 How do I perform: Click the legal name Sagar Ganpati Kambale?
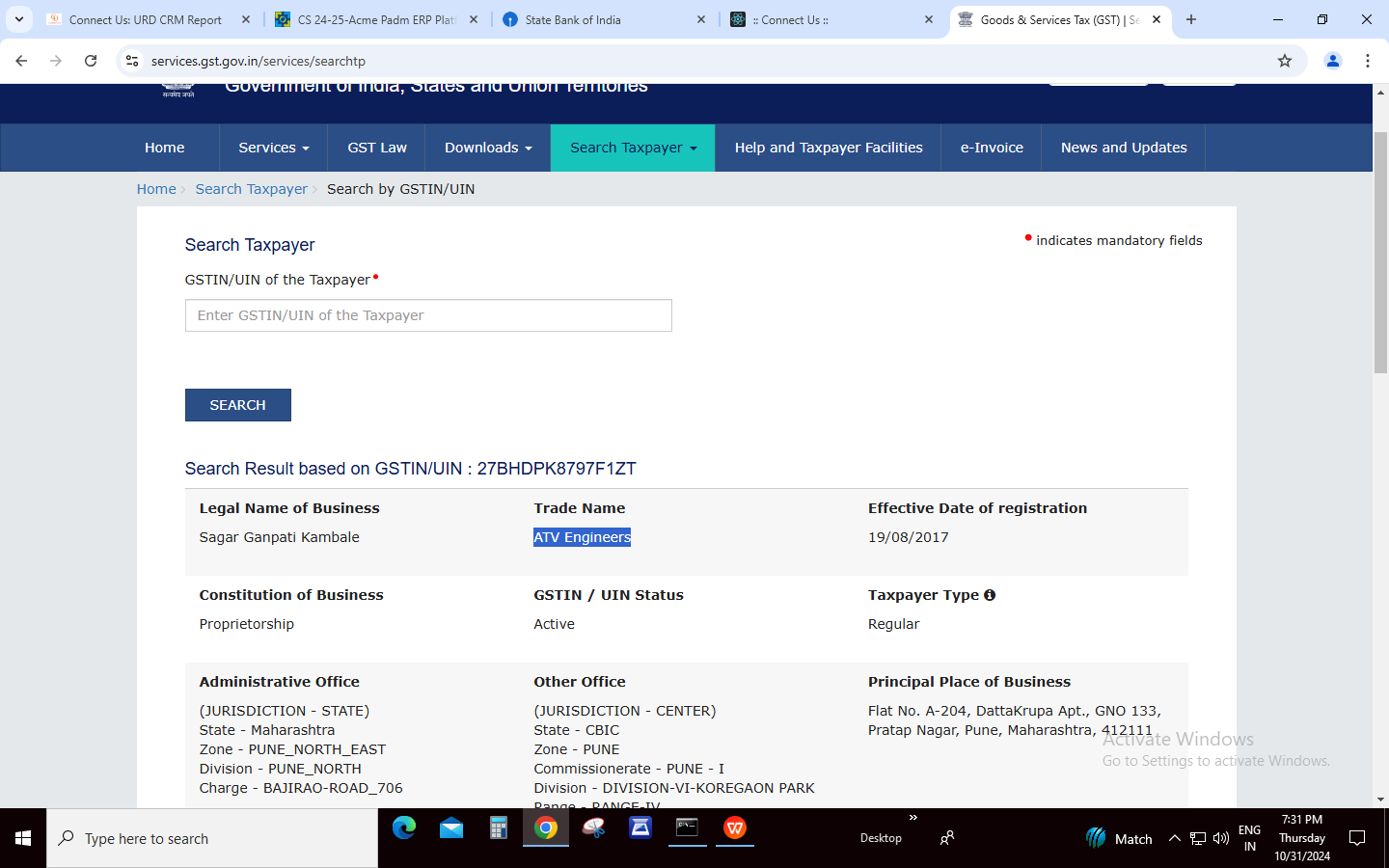tap(280, 537)
